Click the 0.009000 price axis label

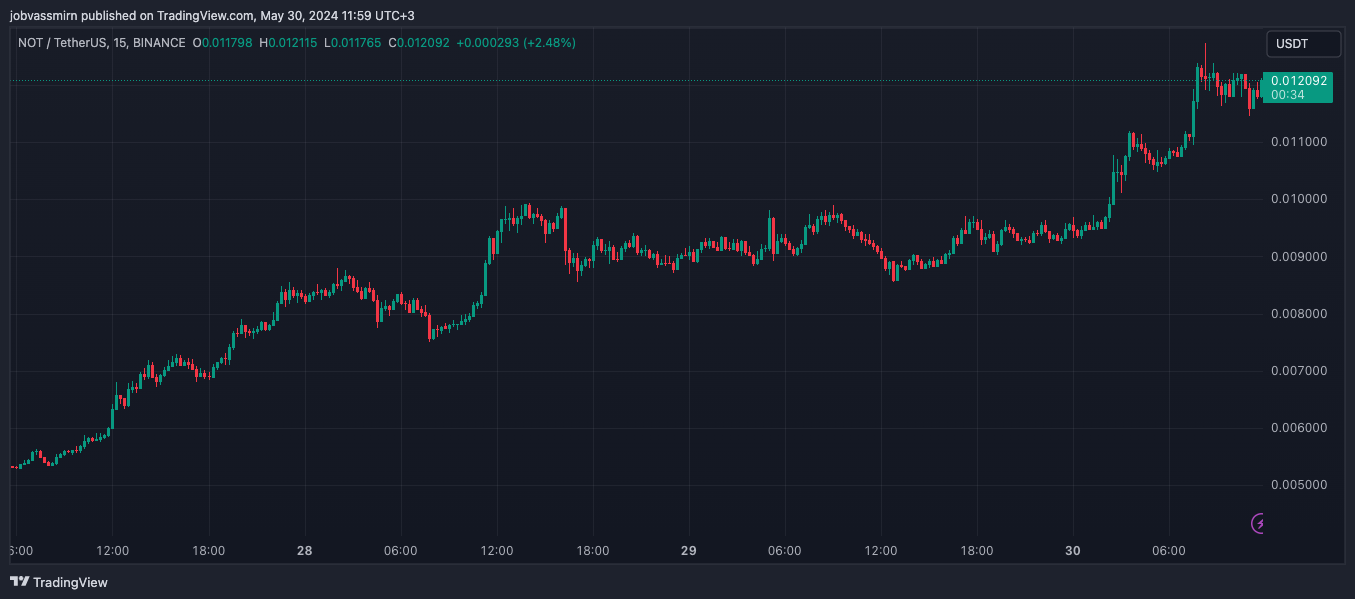click(x=1298, y=257)
